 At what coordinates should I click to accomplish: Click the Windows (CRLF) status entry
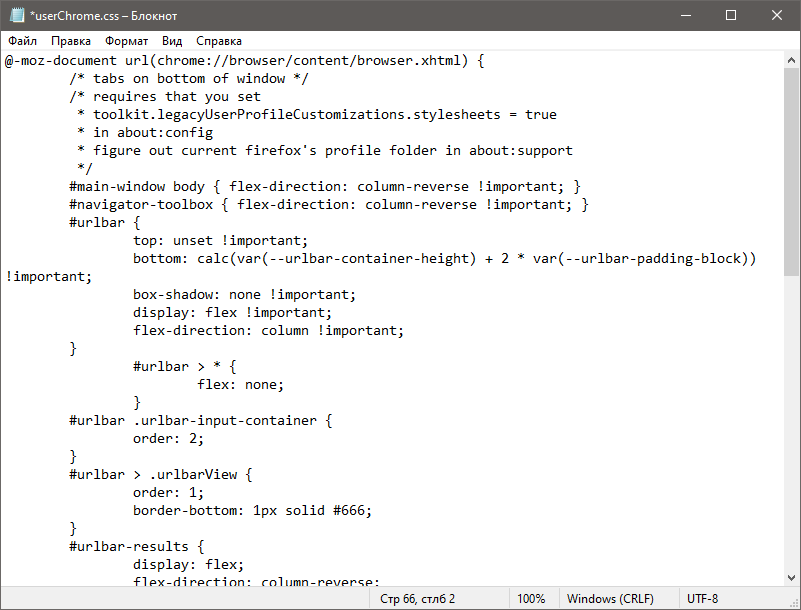tap(610, 598)
